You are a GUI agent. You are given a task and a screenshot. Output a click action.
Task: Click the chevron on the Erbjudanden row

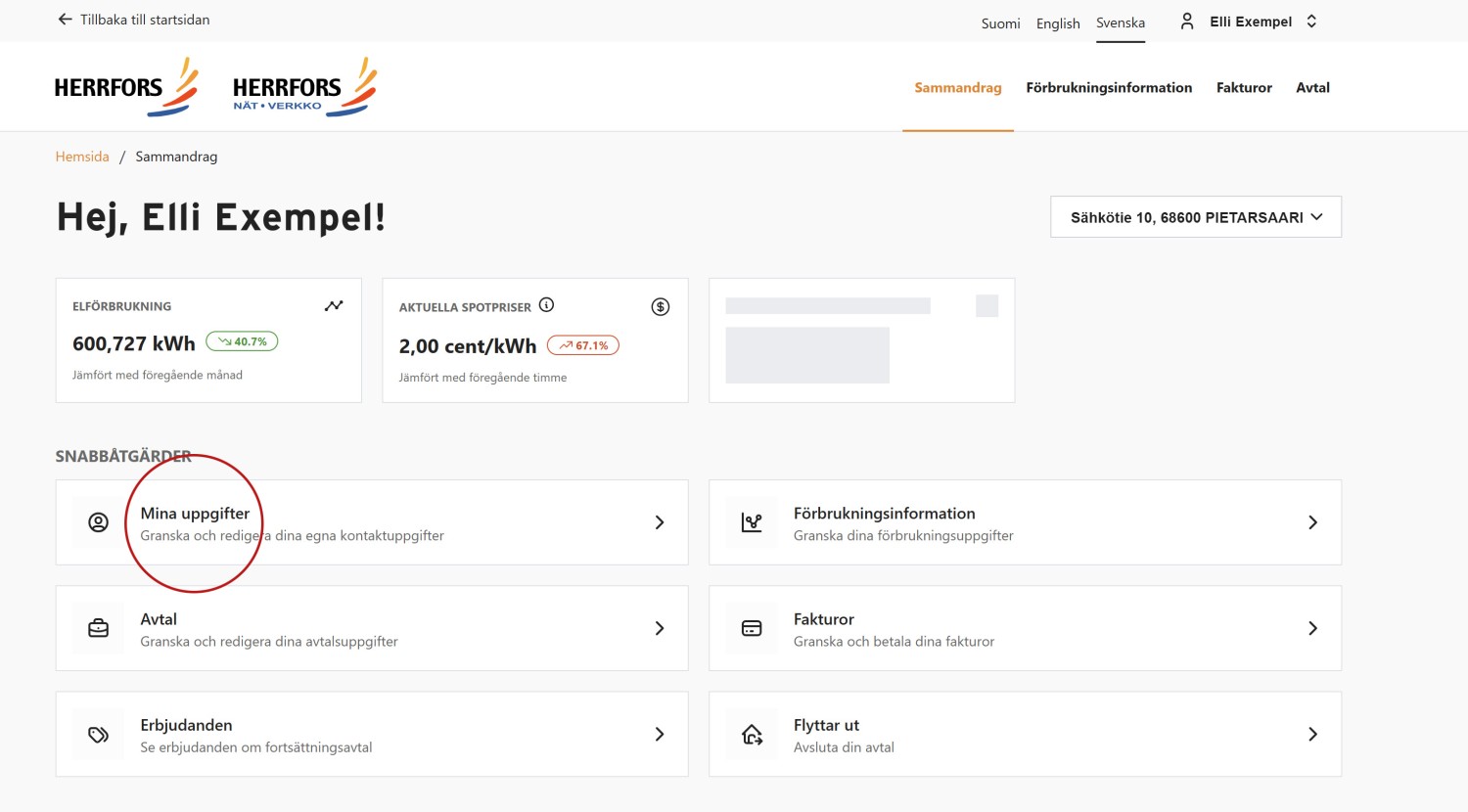coord(660,734)
